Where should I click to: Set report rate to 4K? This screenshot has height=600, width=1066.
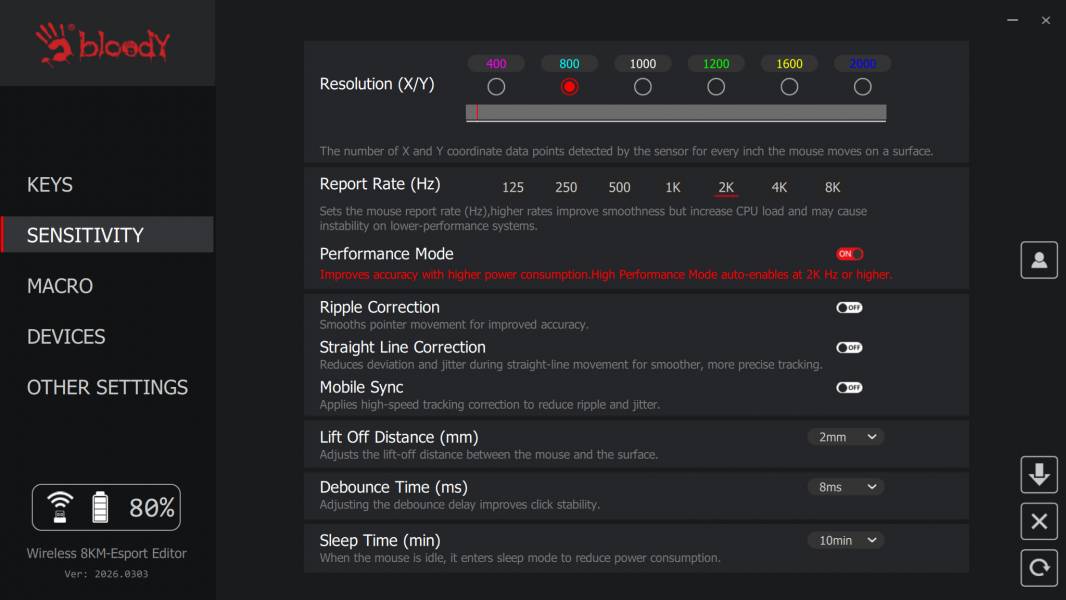click(x=779, y=187)
